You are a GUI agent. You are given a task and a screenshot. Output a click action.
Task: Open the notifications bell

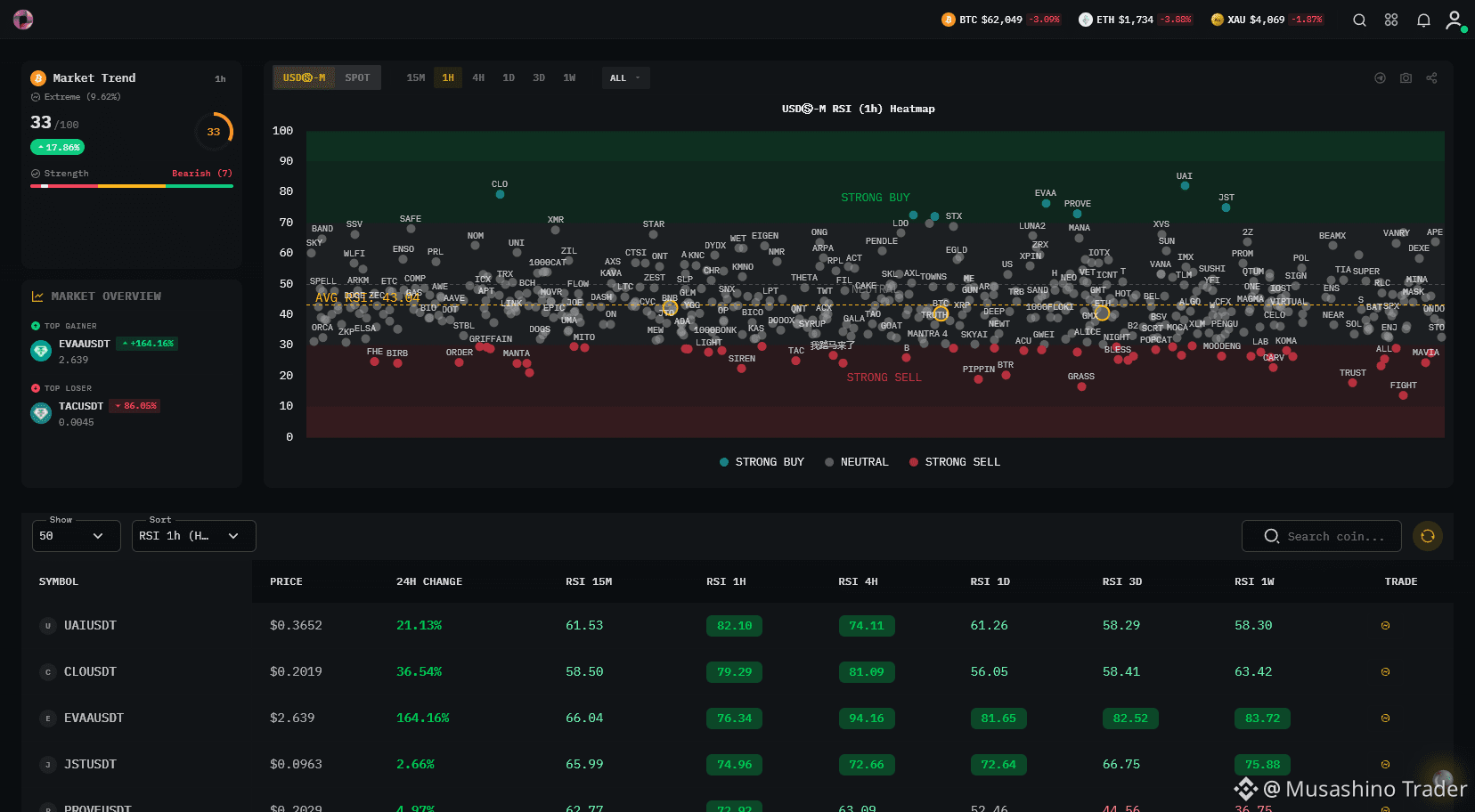1423,20
